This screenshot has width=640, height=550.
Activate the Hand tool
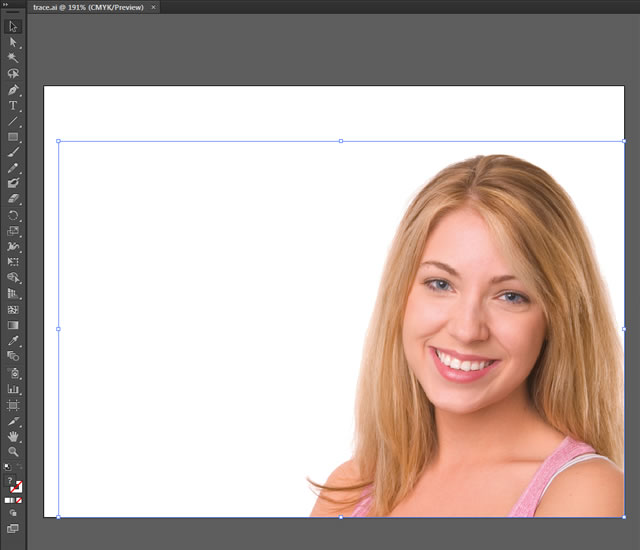coord(13,436)
